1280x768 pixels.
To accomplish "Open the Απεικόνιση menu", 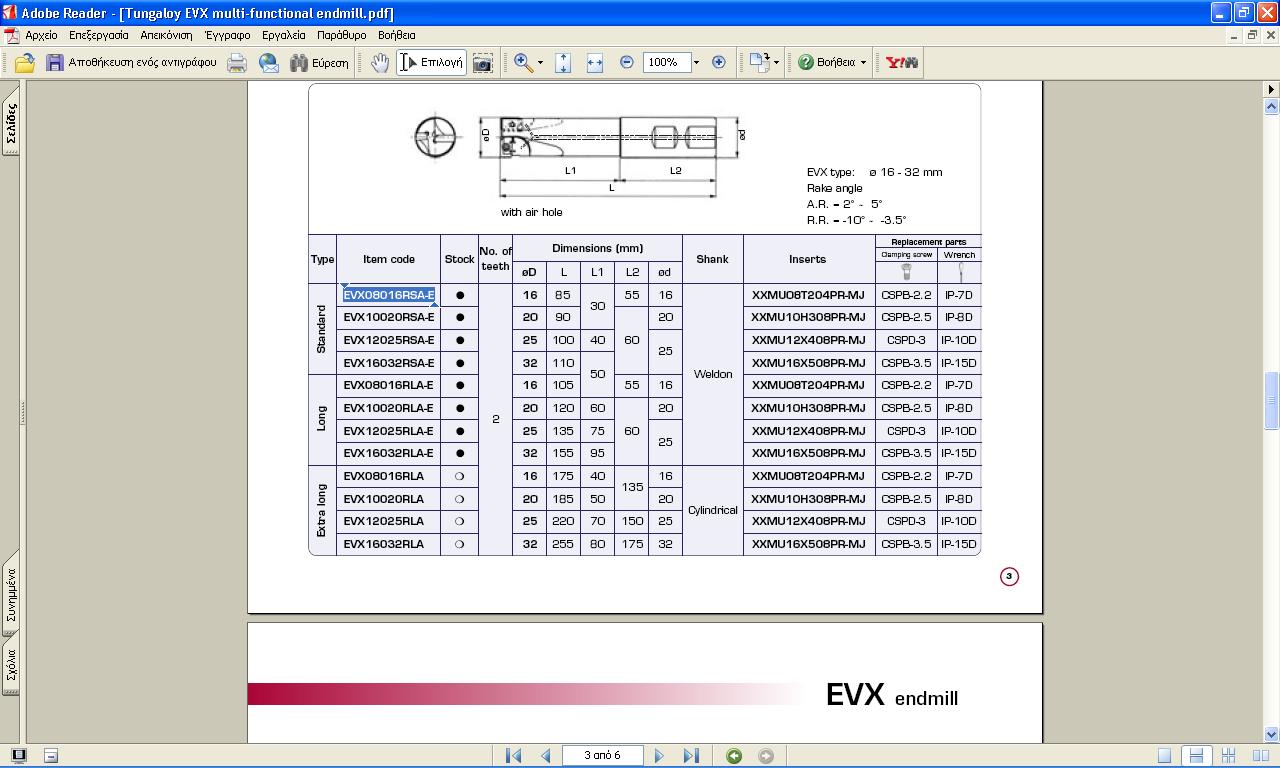I will tap(166, 35).
